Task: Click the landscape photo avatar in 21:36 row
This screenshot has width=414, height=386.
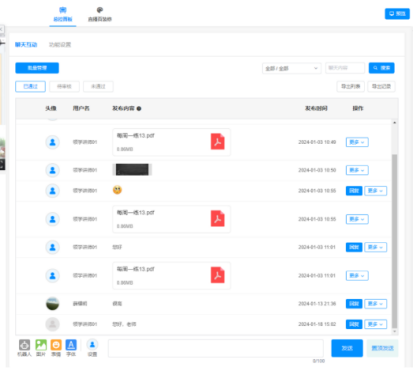Action: pos(52,304)
